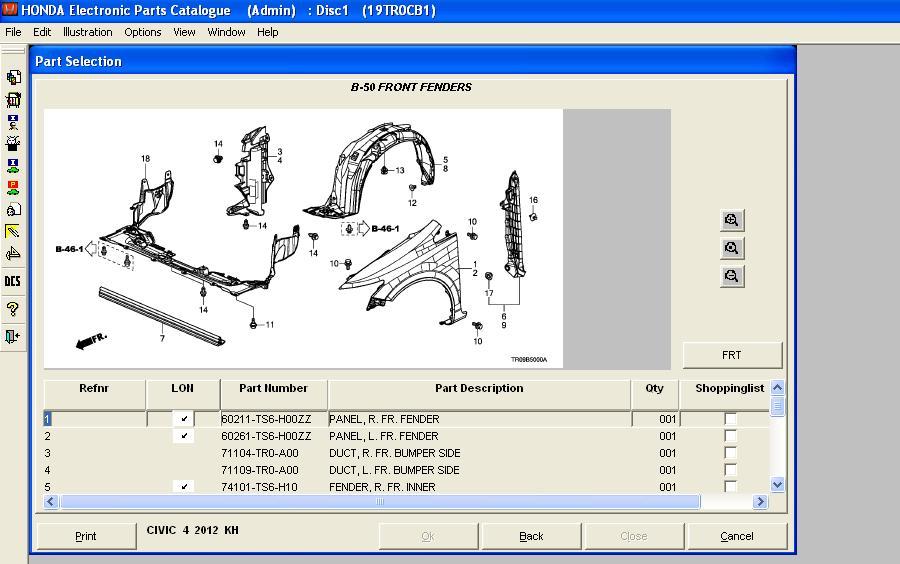This screenshot has width=900, height=564.
Task: Open the View menu
Action: click(x=184, y=32)
